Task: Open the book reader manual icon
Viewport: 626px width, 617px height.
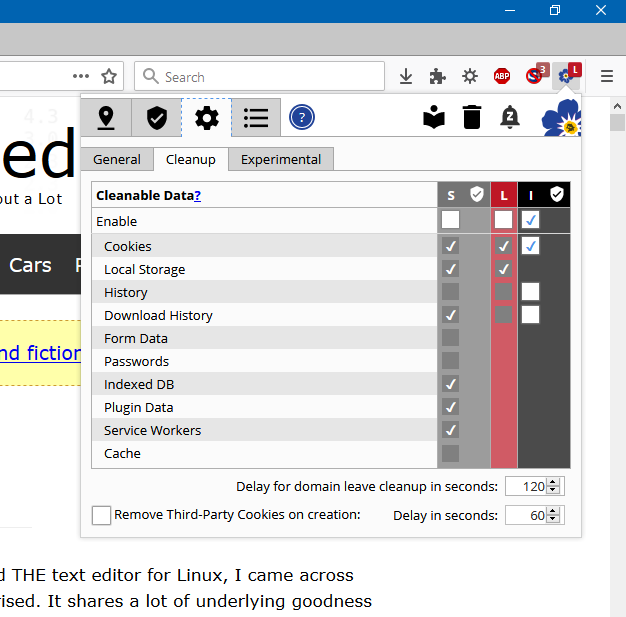Action: 433,118
